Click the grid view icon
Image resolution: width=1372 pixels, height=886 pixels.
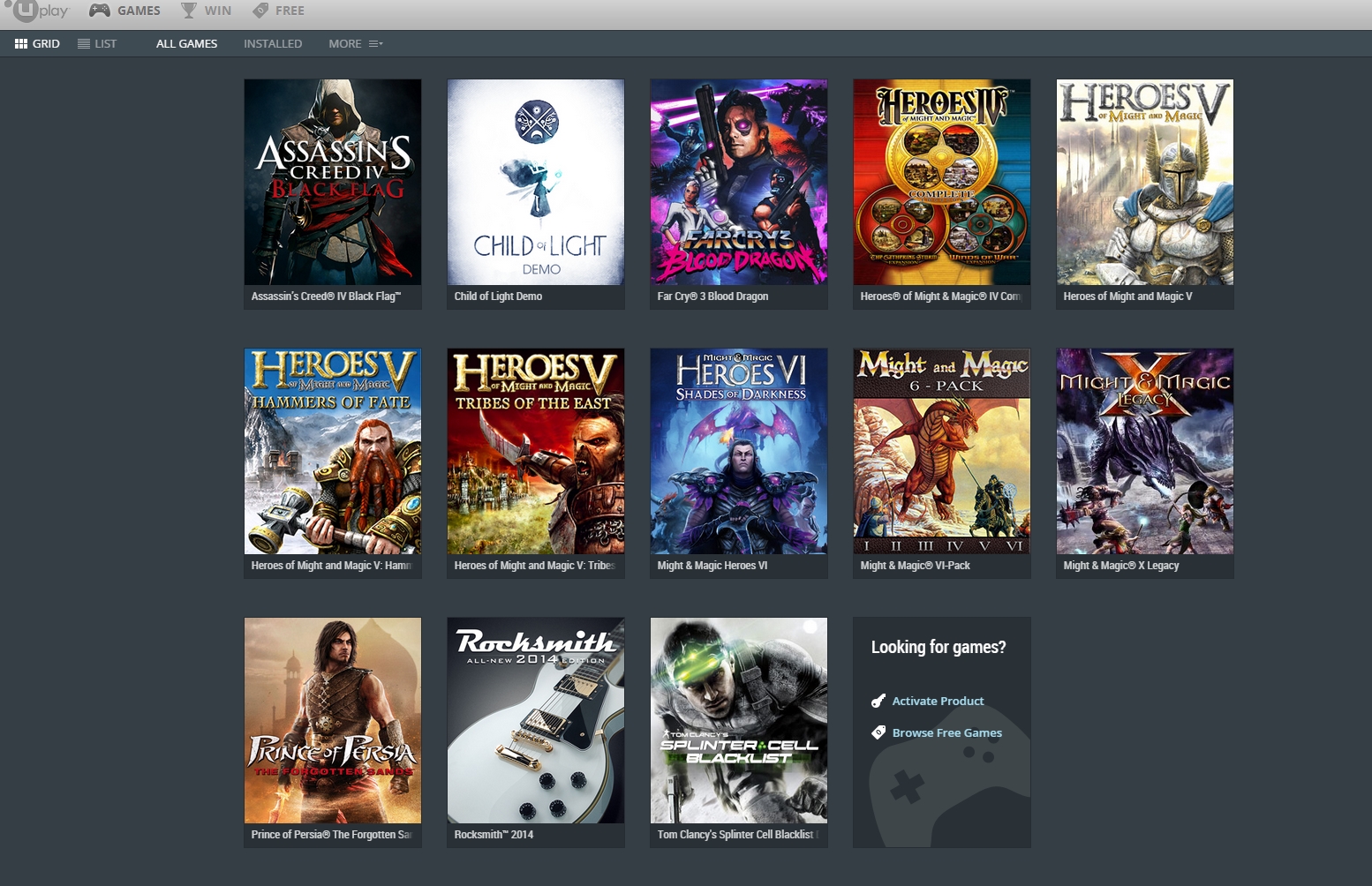click(x=21, y=43)
